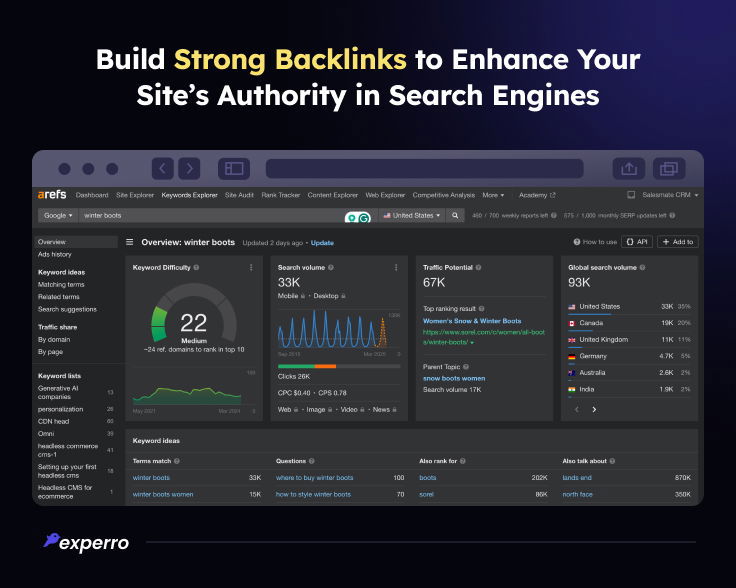Go to next countries page arrow
Image resolution: width=736 pixels, height=588 pixels.
pyautogui.click(x=594, y=409)
